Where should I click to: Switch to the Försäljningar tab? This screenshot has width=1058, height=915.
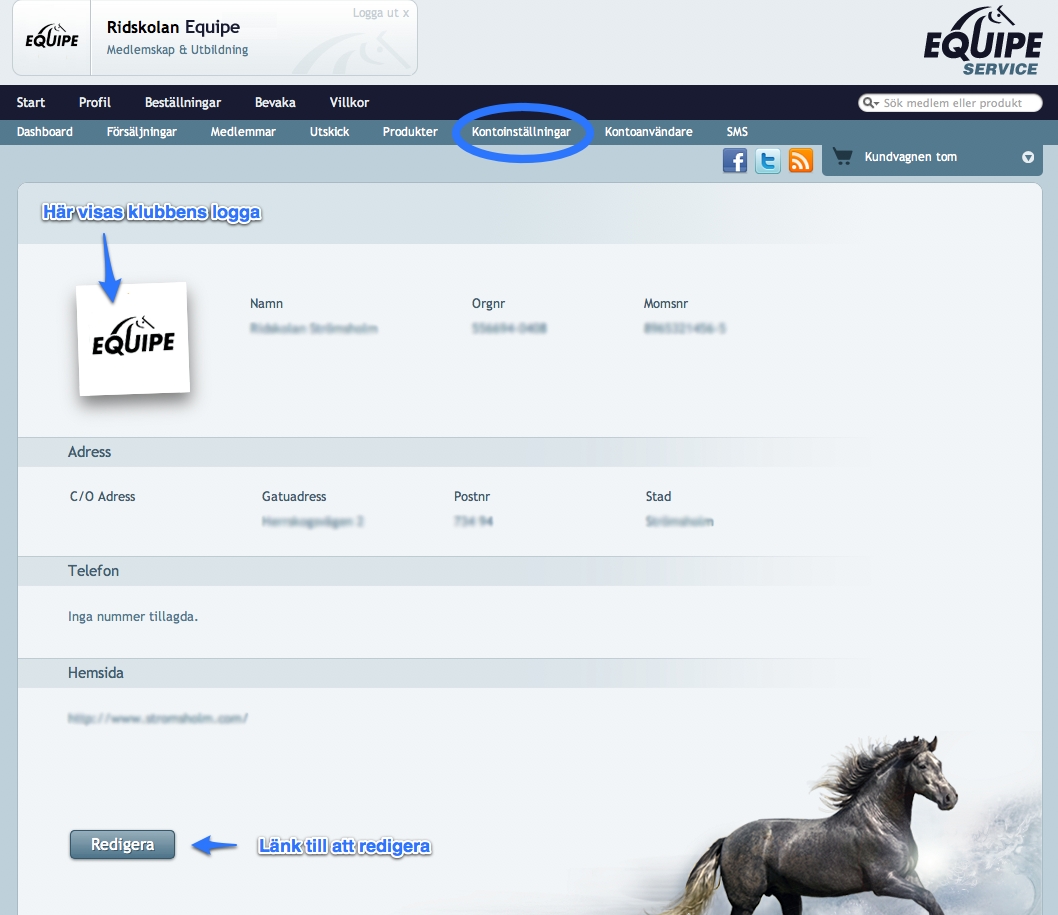click(142, 132)
